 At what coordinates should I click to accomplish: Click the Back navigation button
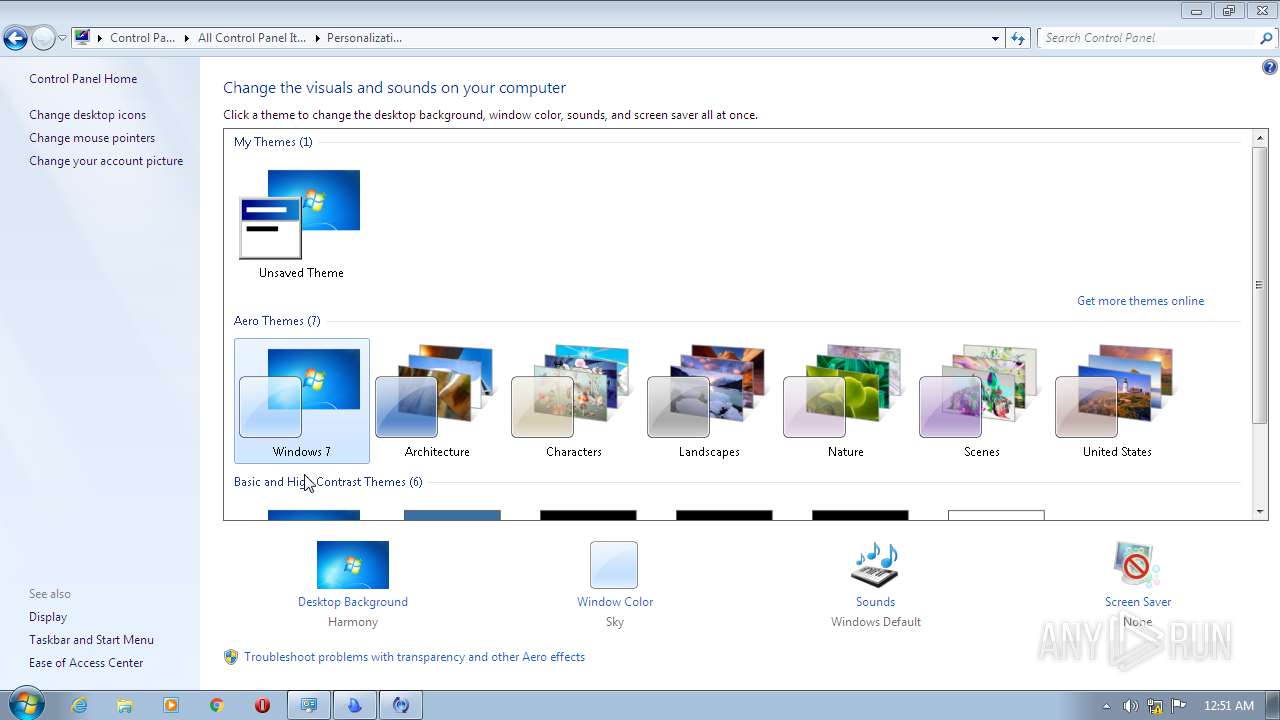(15, 38)
